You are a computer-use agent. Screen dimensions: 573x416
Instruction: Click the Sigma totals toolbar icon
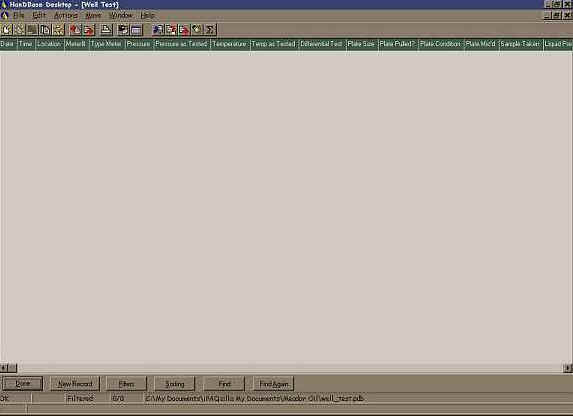(210, 30)
